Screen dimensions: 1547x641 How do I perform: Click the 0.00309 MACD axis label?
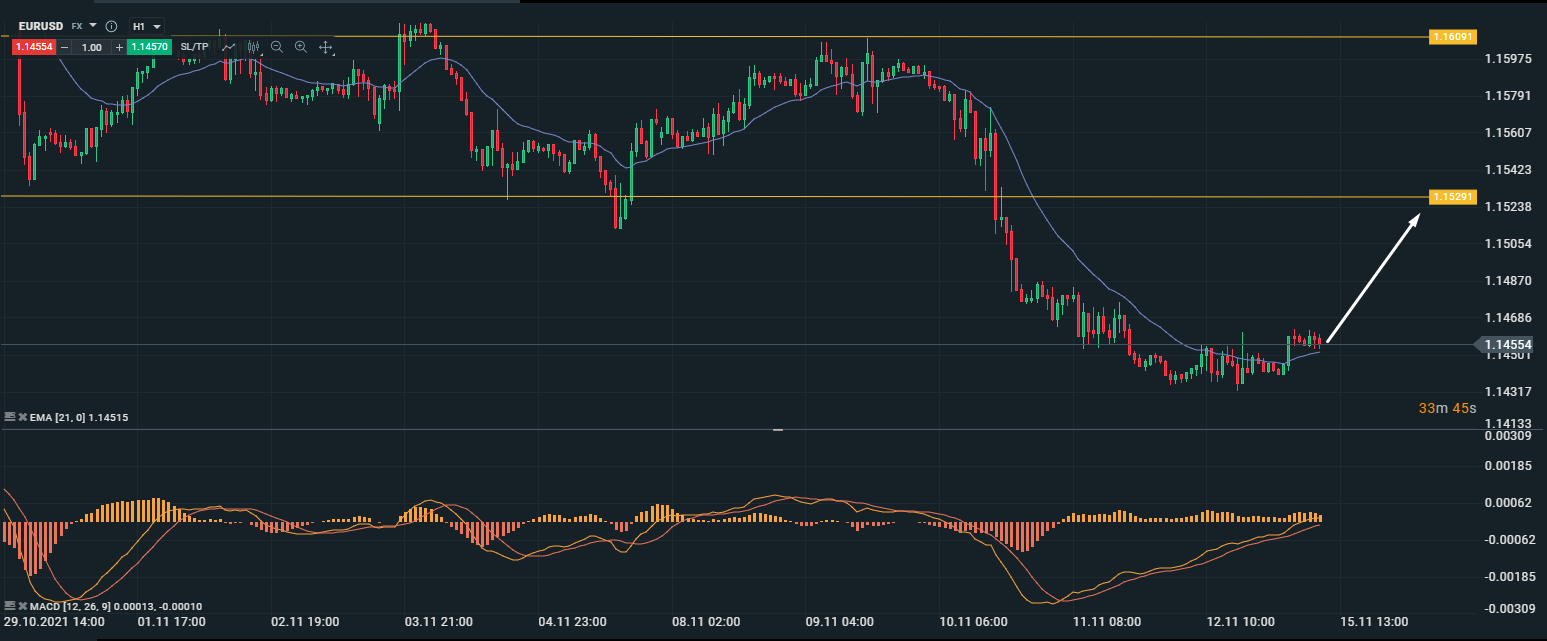(x=1509, y=436)
